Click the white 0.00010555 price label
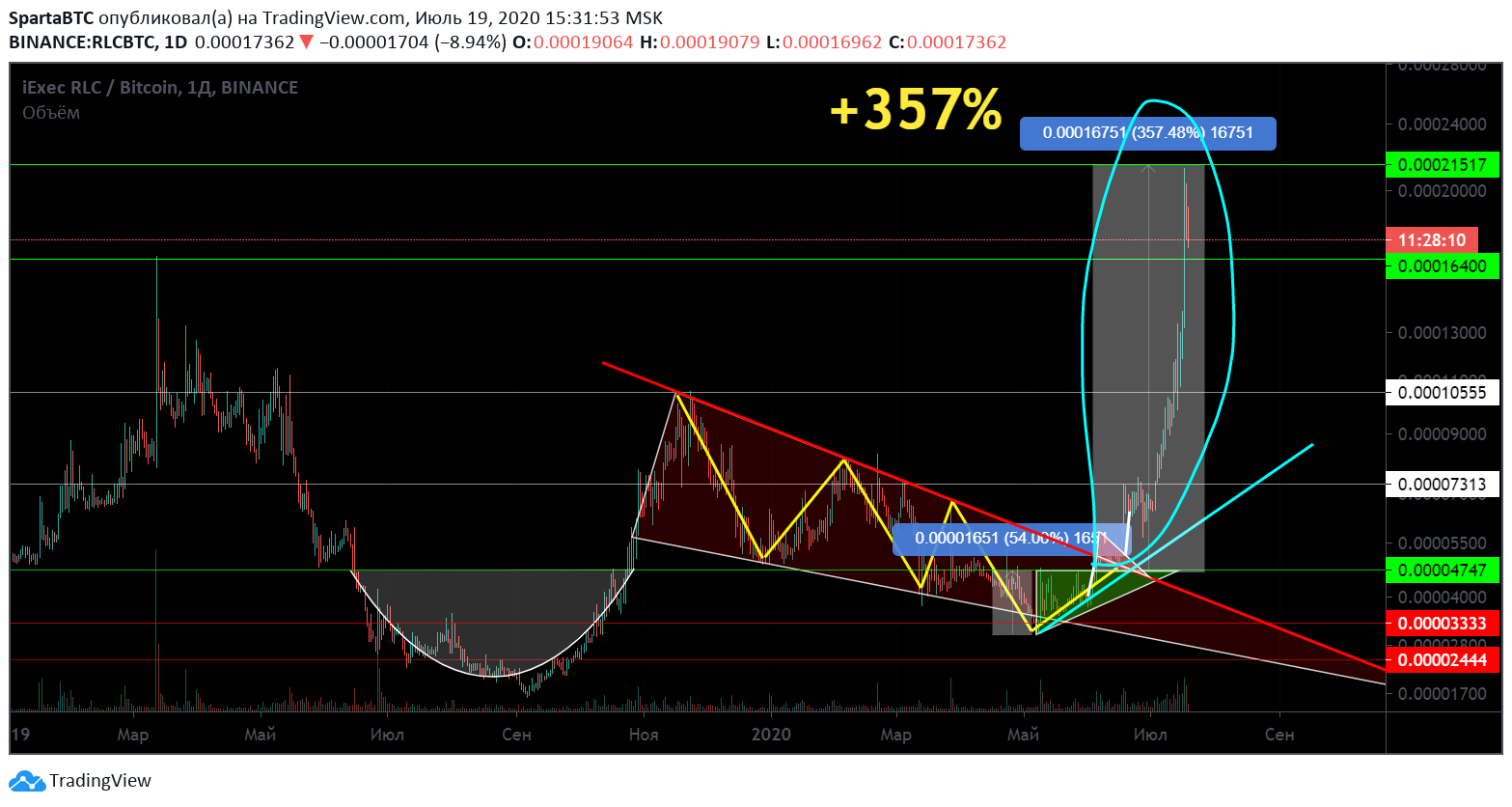The image size is (1512, 807). (1443, 393)
